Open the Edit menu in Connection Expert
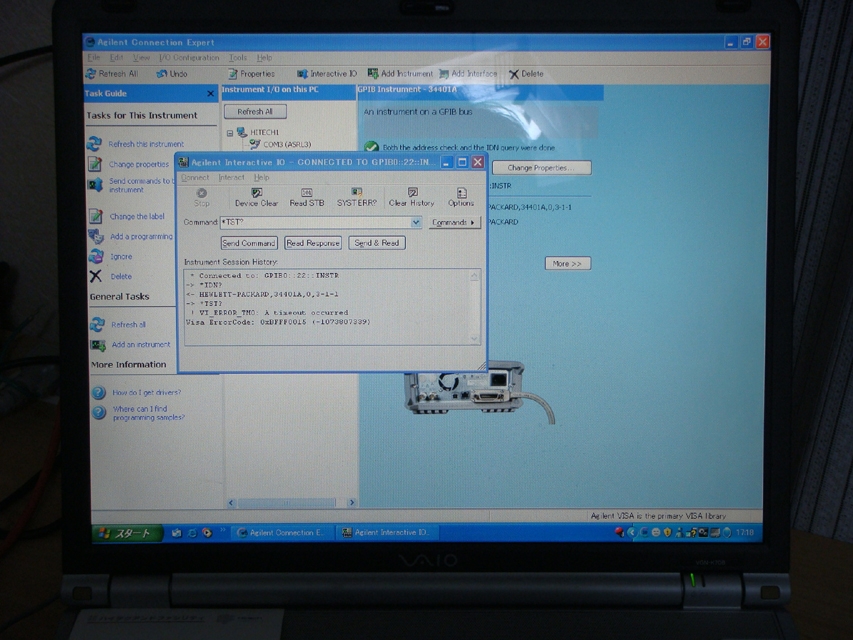 tap(116, 57)
